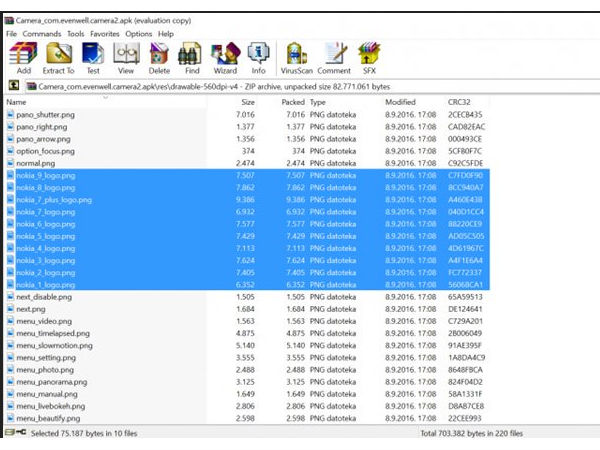The width and height of the screenshot is (600, 450).
Task: Click the menu_photo.png file icon
Action: tap(11, 369)
